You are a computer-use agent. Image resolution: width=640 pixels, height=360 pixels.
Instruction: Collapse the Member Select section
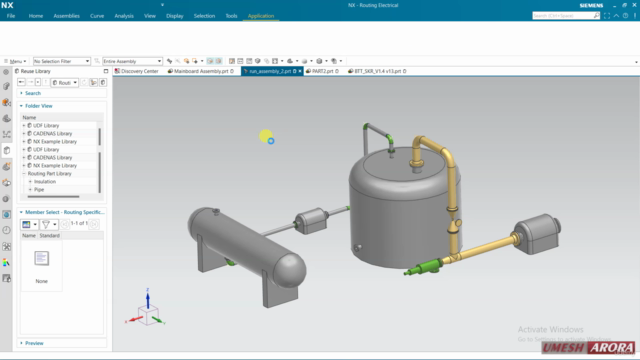[21, 212]
